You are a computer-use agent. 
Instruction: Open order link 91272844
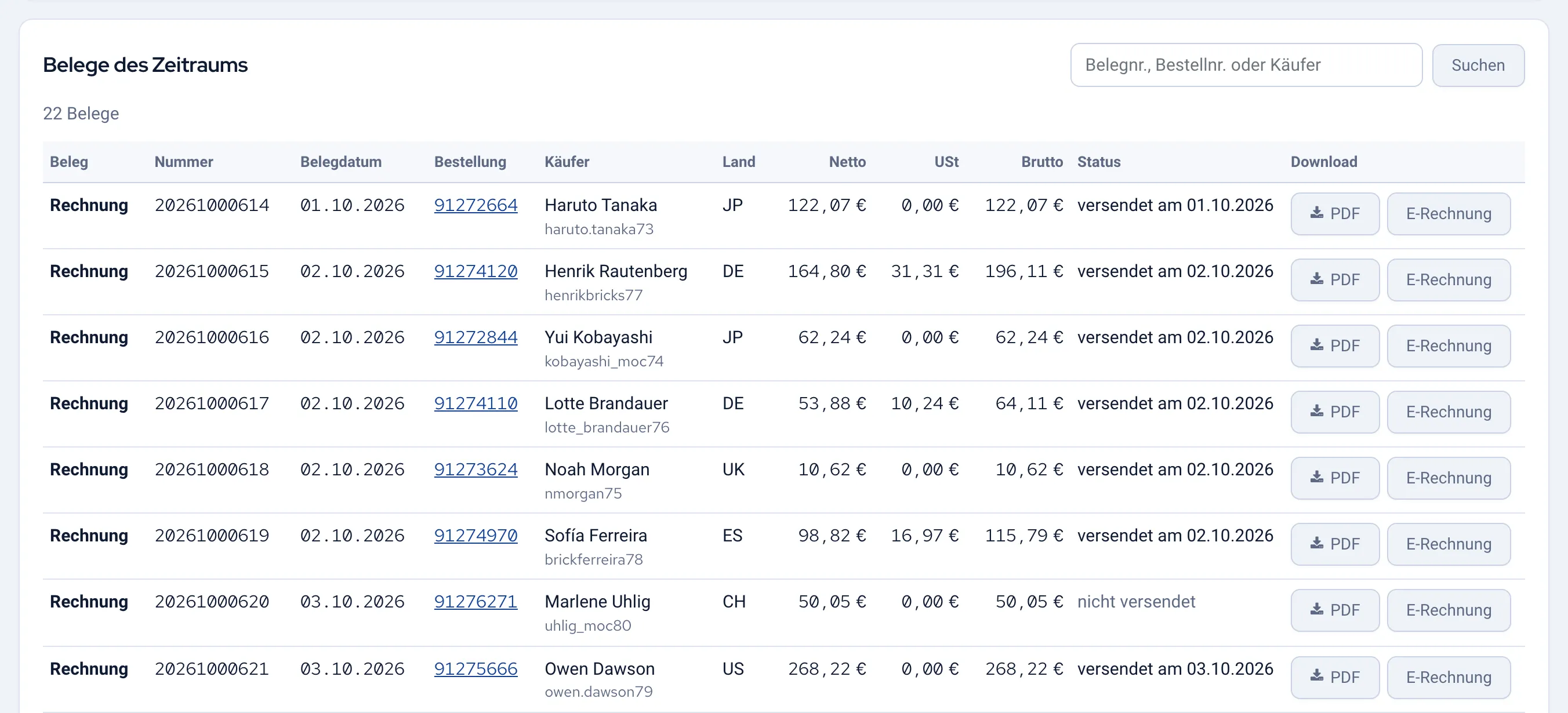pyautogui.click(x=476, y=337)
